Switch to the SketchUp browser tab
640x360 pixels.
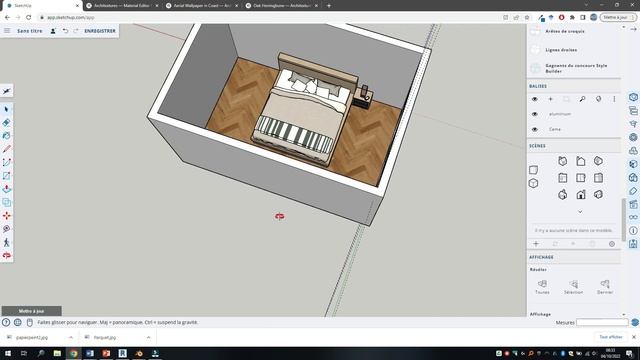tap(41, 6)
